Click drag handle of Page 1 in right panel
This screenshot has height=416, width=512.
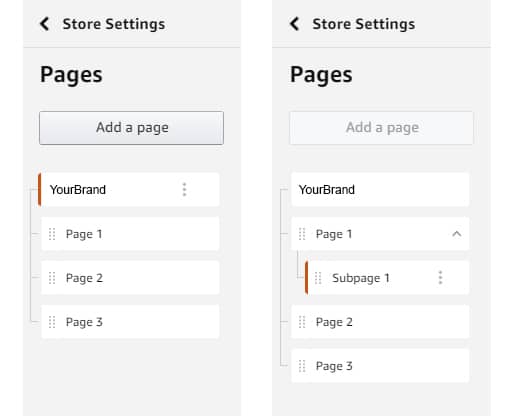click(302, 234)
